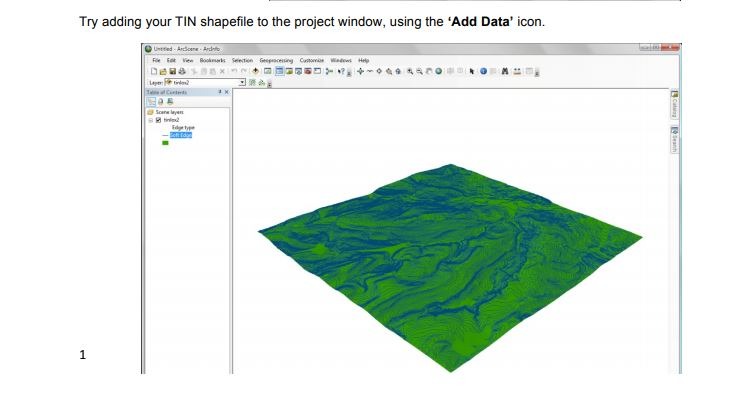This screenshot has height=393, width=753.
Task: Select the Set Observer tool
Action: (x=398, y=71)
